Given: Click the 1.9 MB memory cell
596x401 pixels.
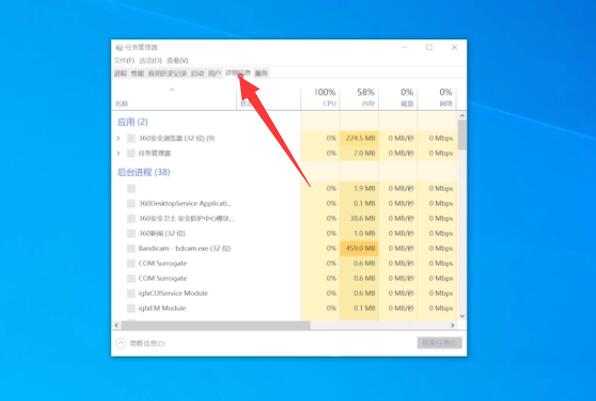Looking at the screenshot, I should [359, 189].
